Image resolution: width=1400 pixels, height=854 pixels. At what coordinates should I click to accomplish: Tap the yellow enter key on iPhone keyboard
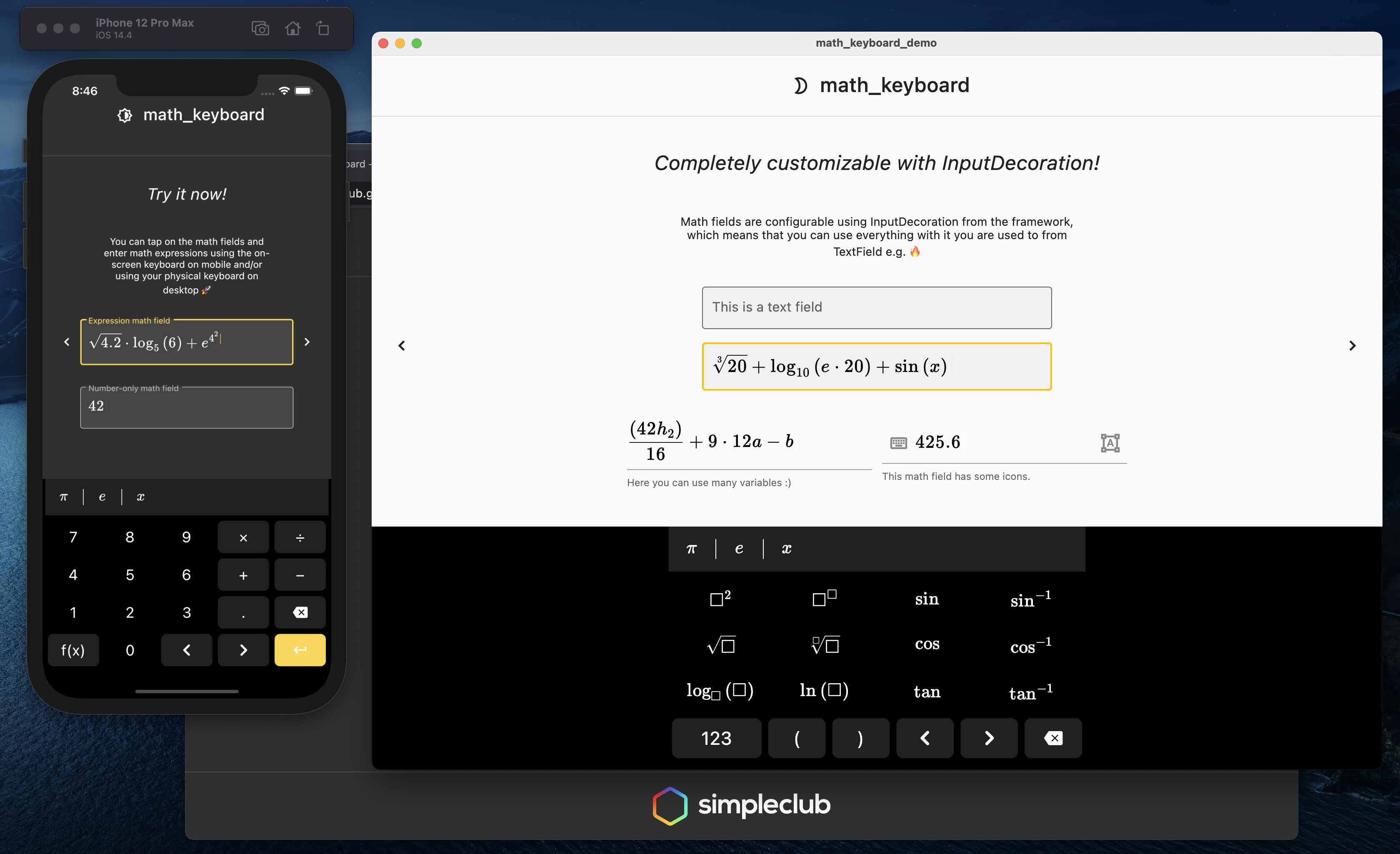click(300, 650)
